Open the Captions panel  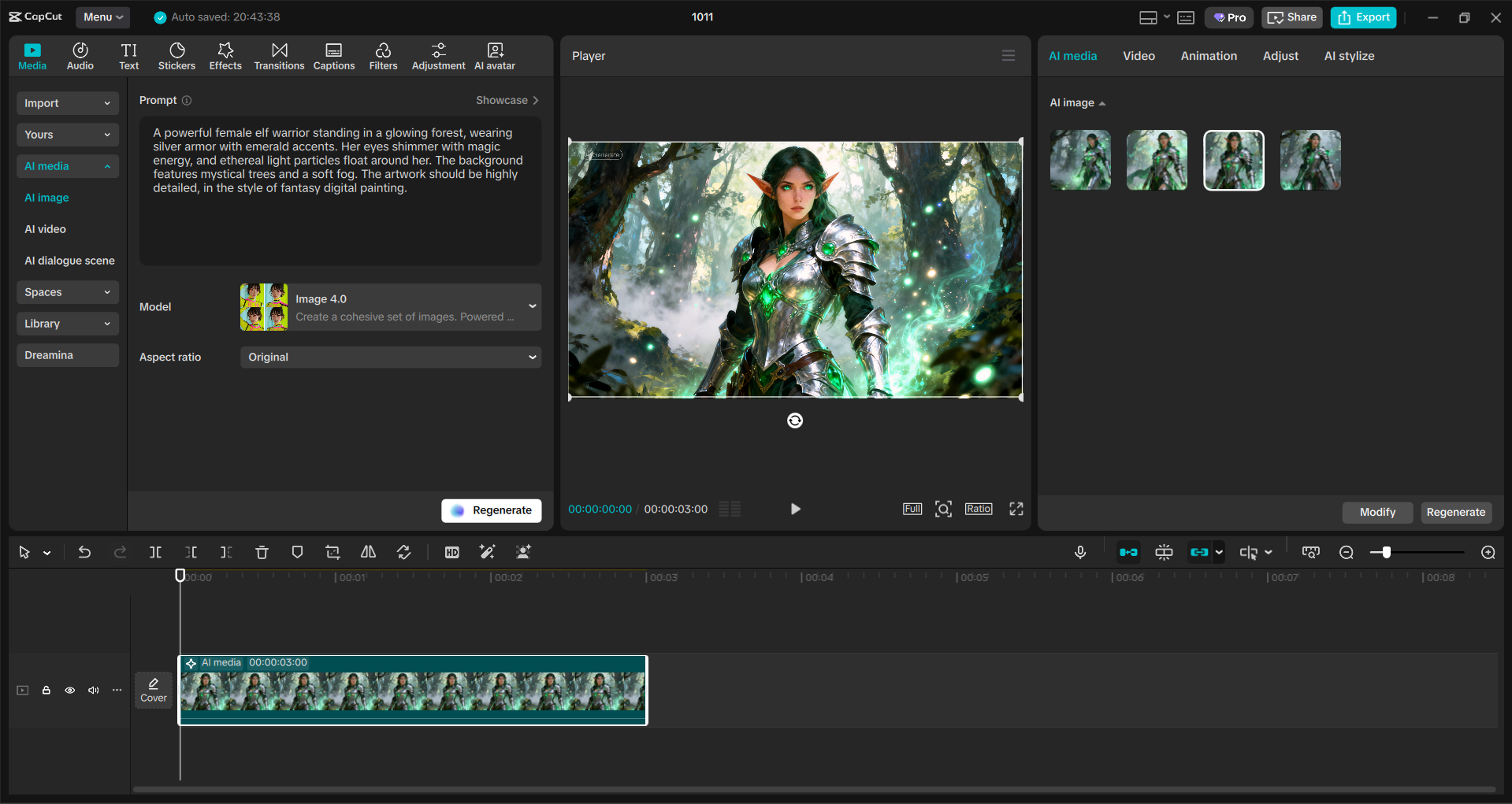tap(333, 55)
